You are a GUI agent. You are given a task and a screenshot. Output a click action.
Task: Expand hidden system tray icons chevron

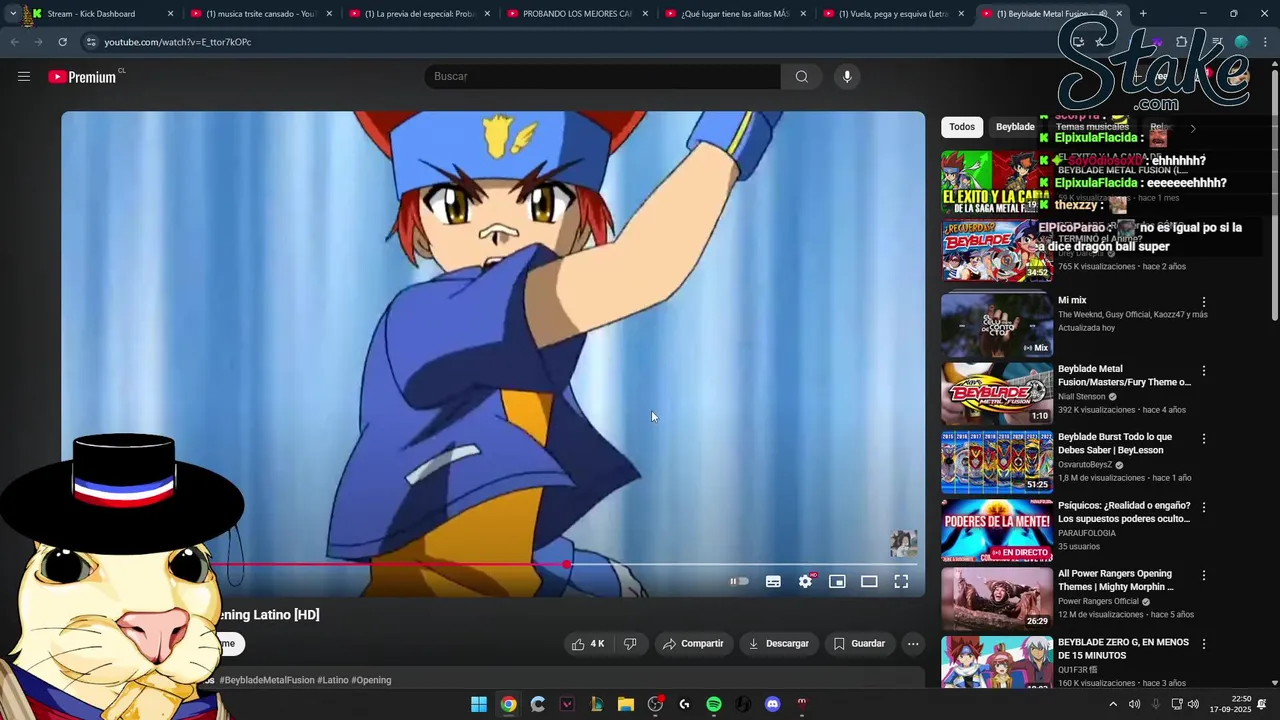1112,704
